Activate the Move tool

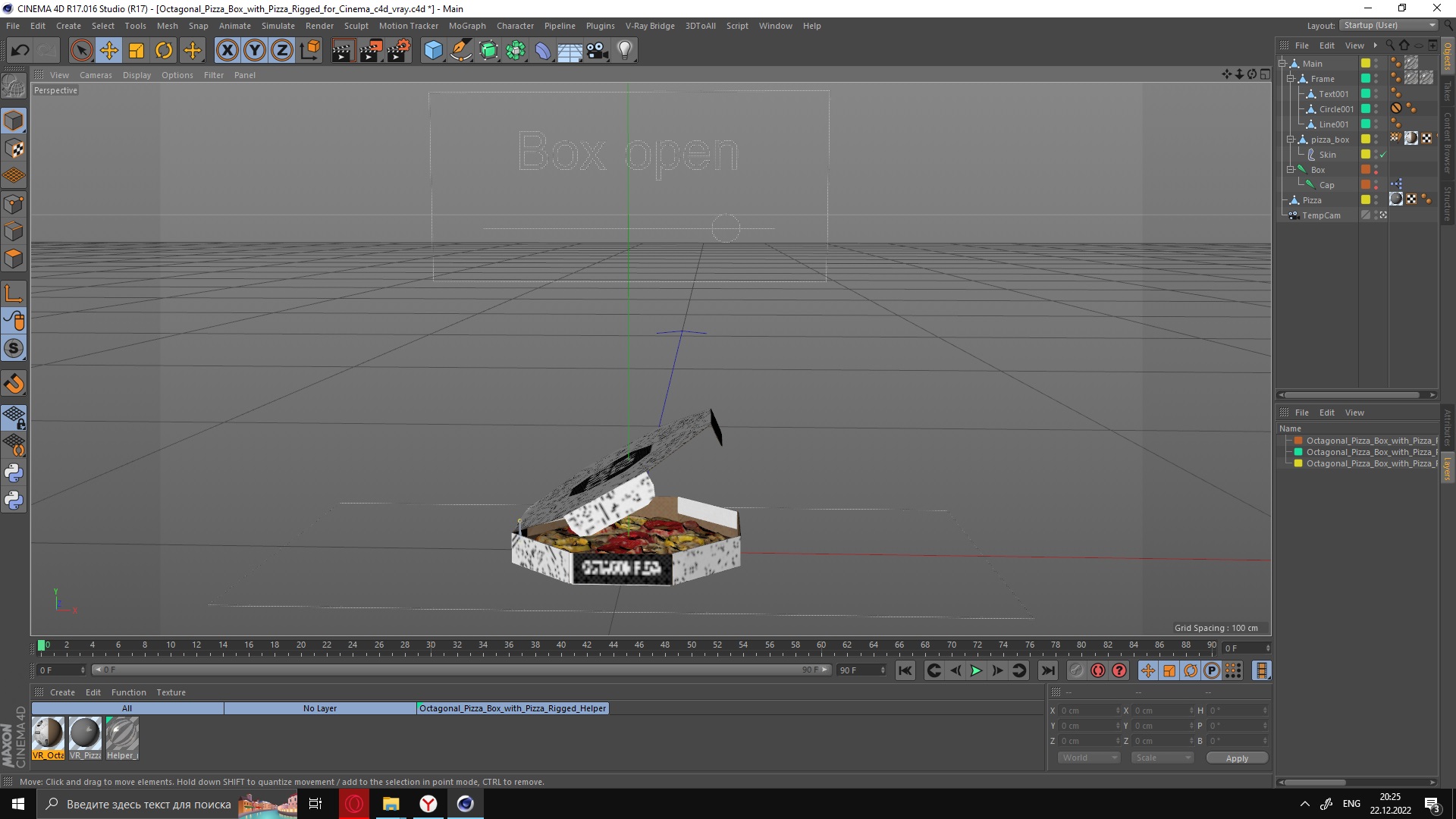[x=109, y=51]
